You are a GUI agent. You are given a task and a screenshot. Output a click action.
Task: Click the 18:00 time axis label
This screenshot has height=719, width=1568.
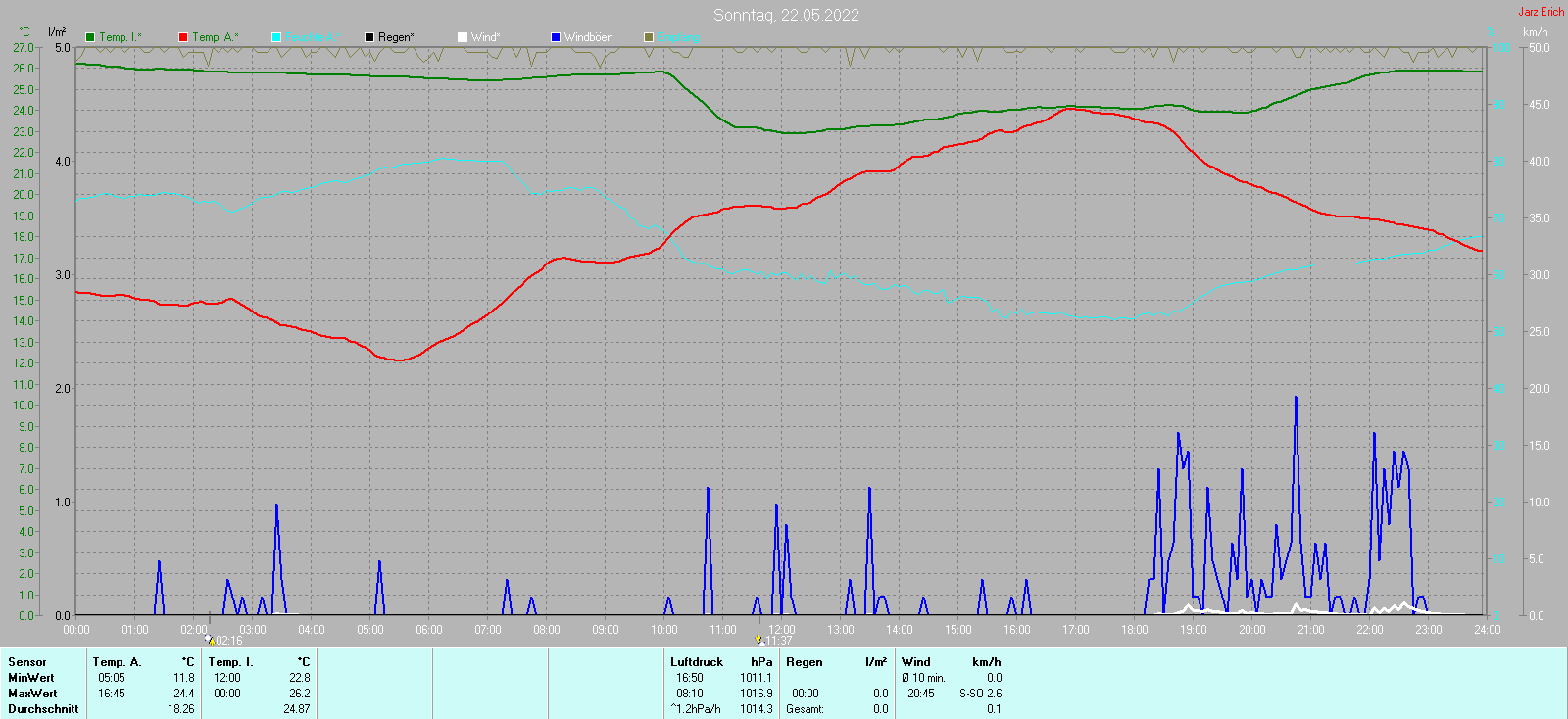tap(1135, 630)
